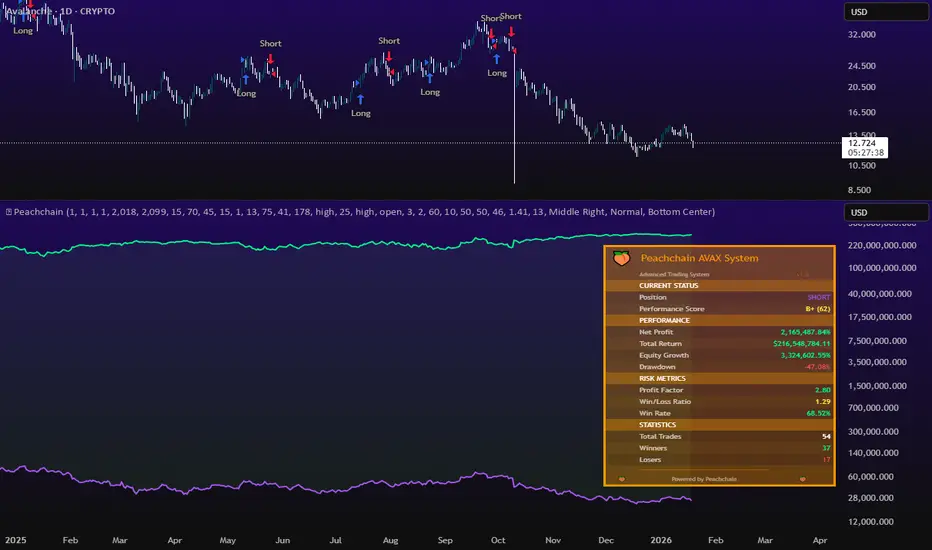Click the Winners count 37
The width and height of the screenshot is (932, 550).
[x=826, y=448]
